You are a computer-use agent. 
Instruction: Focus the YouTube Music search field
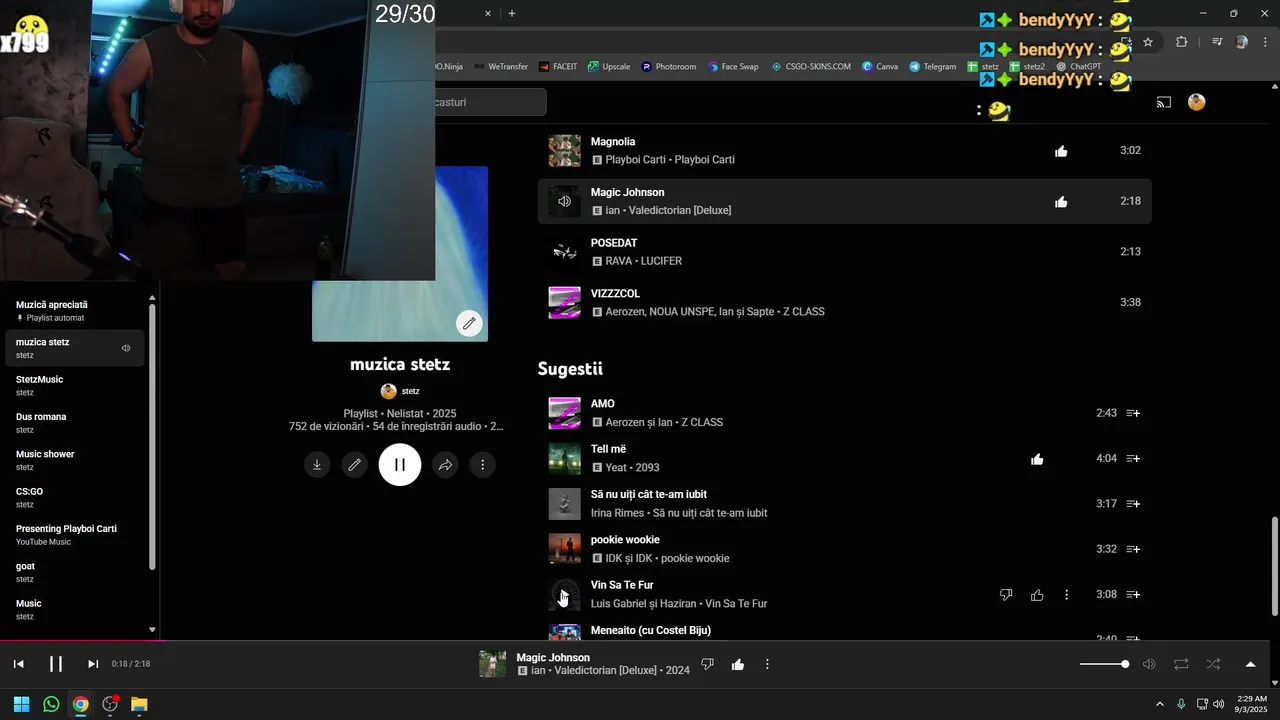click(x=491, y=102)
